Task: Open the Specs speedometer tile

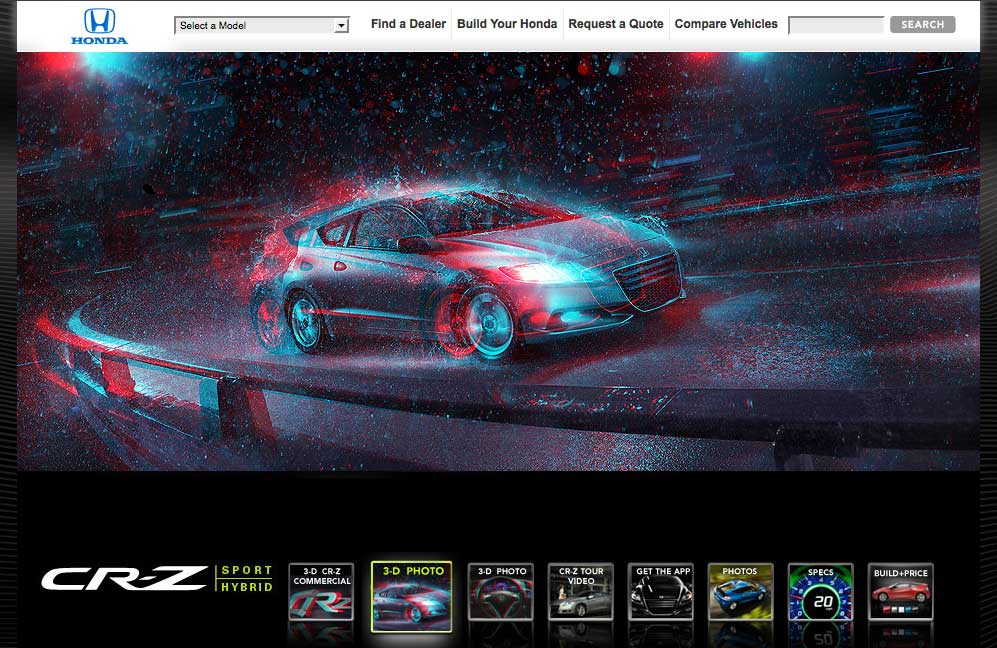Action: click(x=820, y=591)
